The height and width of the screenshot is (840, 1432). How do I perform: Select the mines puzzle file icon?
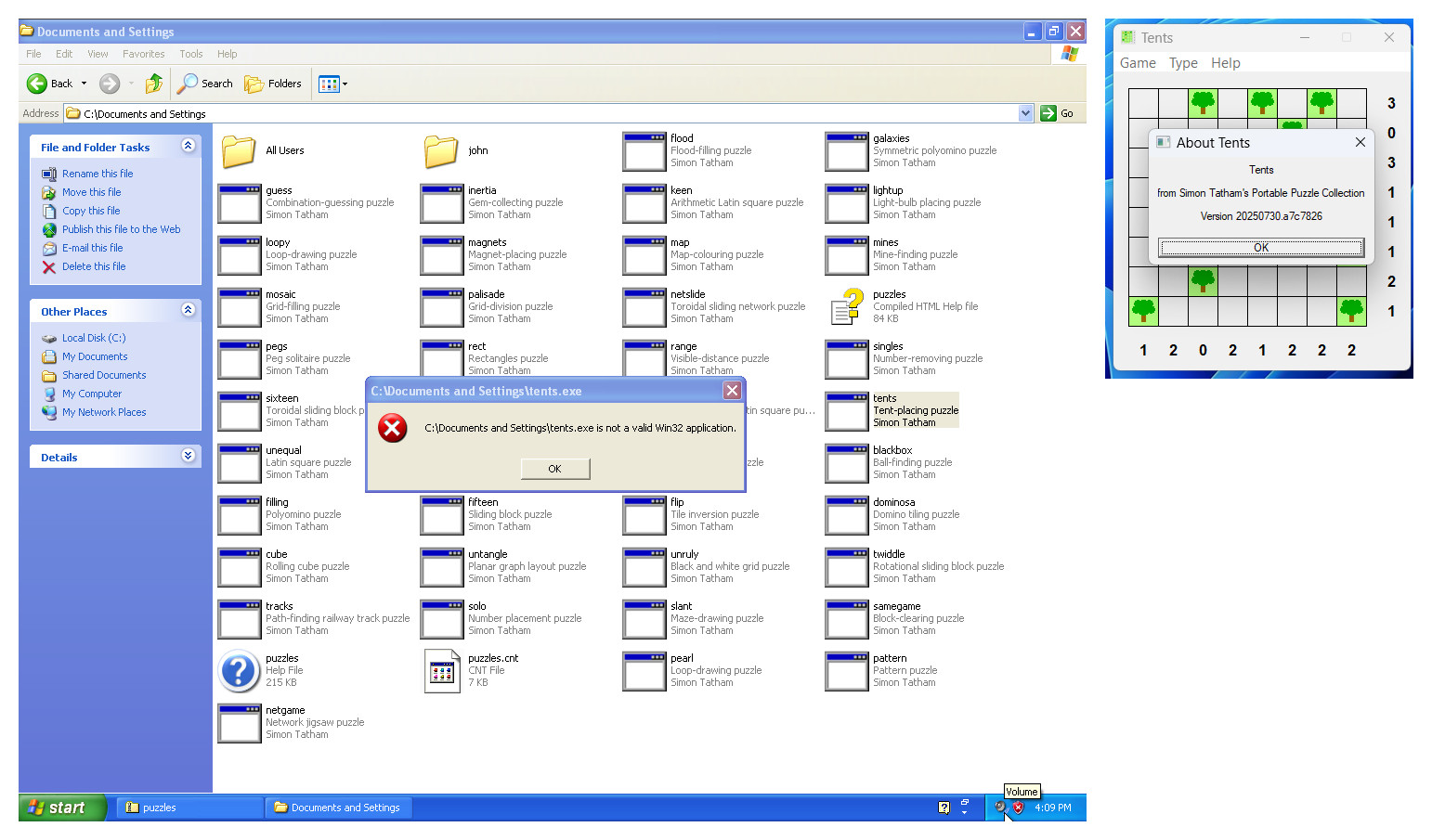pyautogui.click(x=847, y=254)
